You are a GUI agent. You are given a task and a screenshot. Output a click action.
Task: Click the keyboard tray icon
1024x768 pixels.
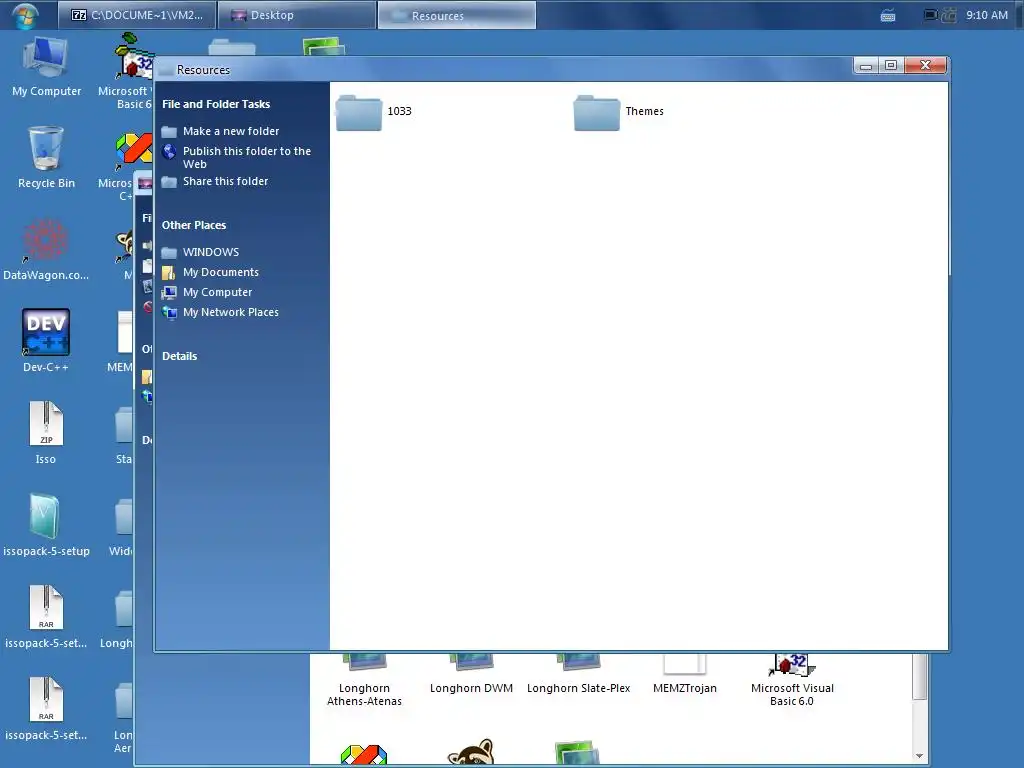(x=888, y=16)
